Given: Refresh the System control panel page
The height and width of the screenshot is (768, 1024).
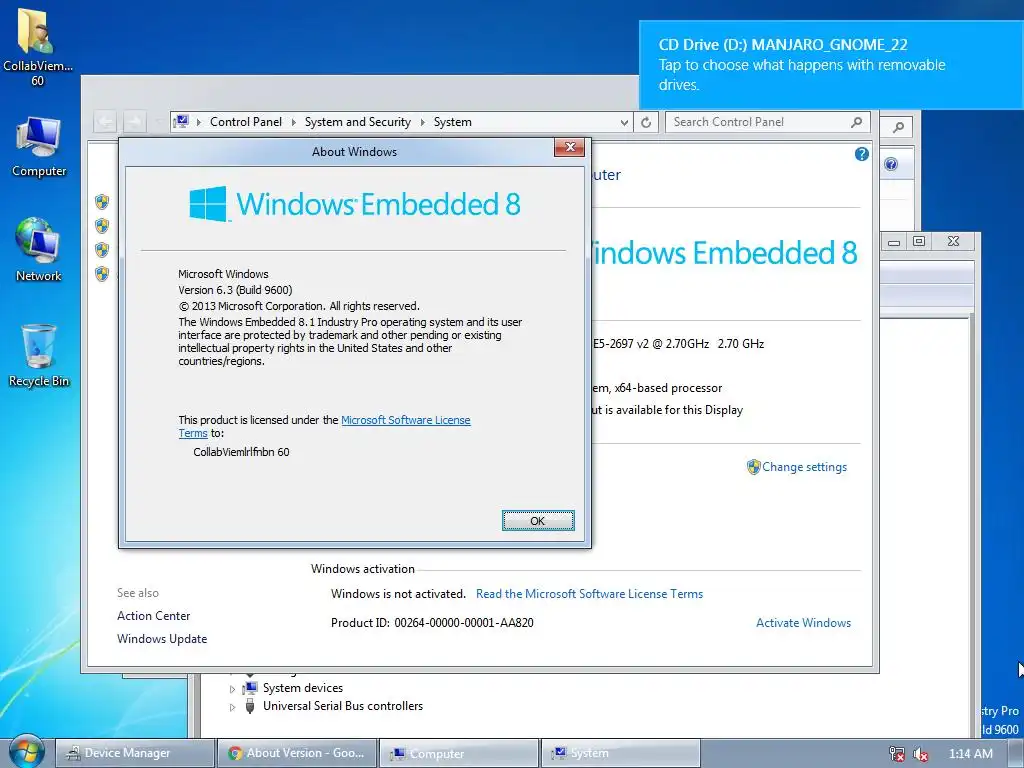Looking at the screenshot, I should coord(646,122).
